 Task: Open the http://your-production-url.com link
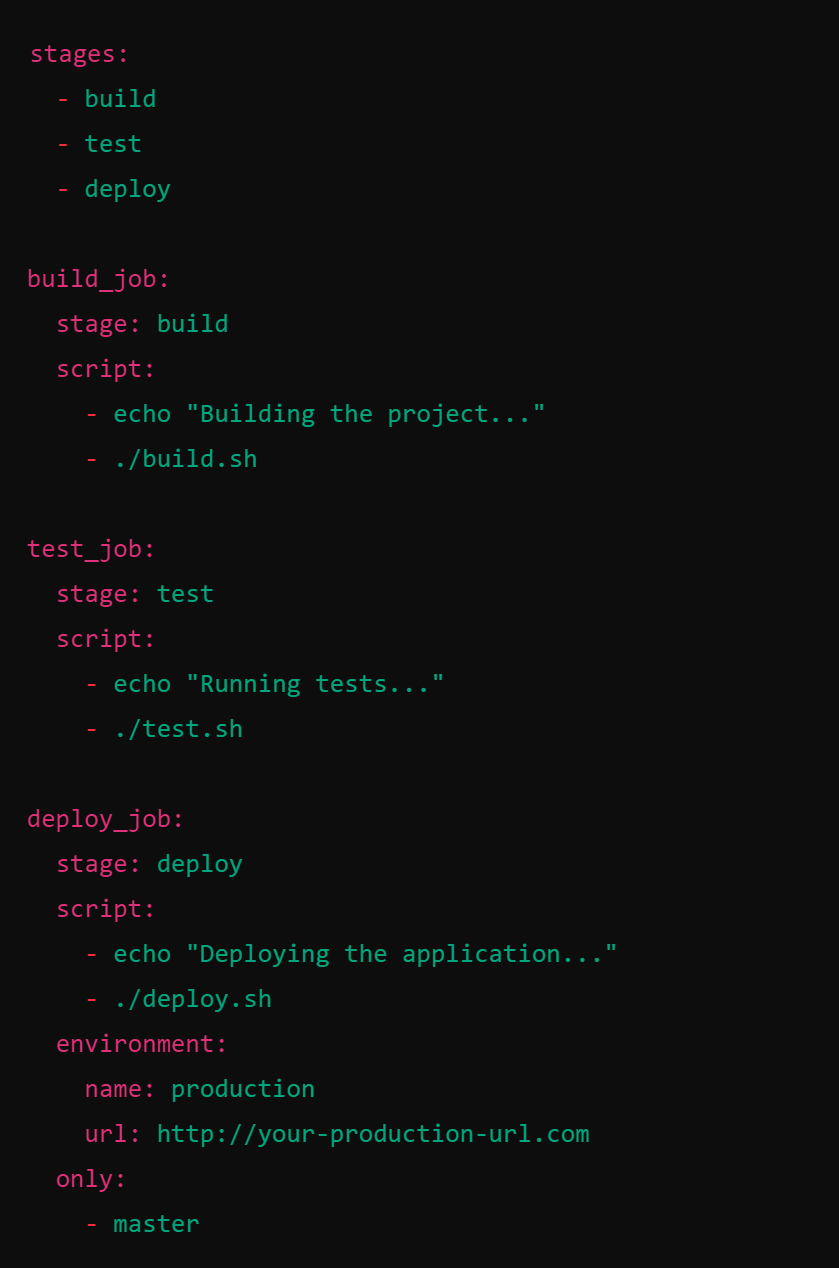point(373,1134)
